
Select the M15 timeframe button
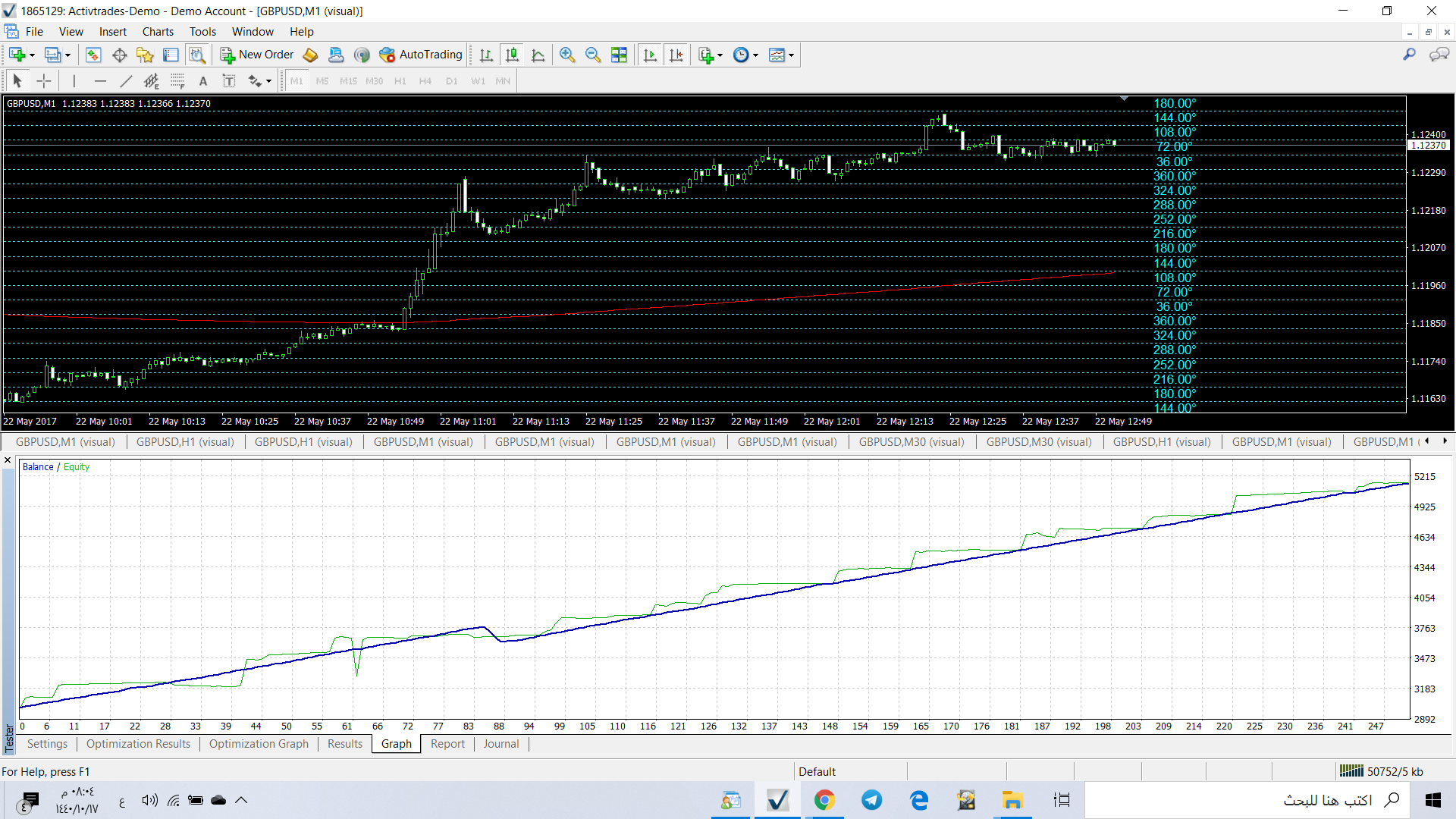point(348,81)
